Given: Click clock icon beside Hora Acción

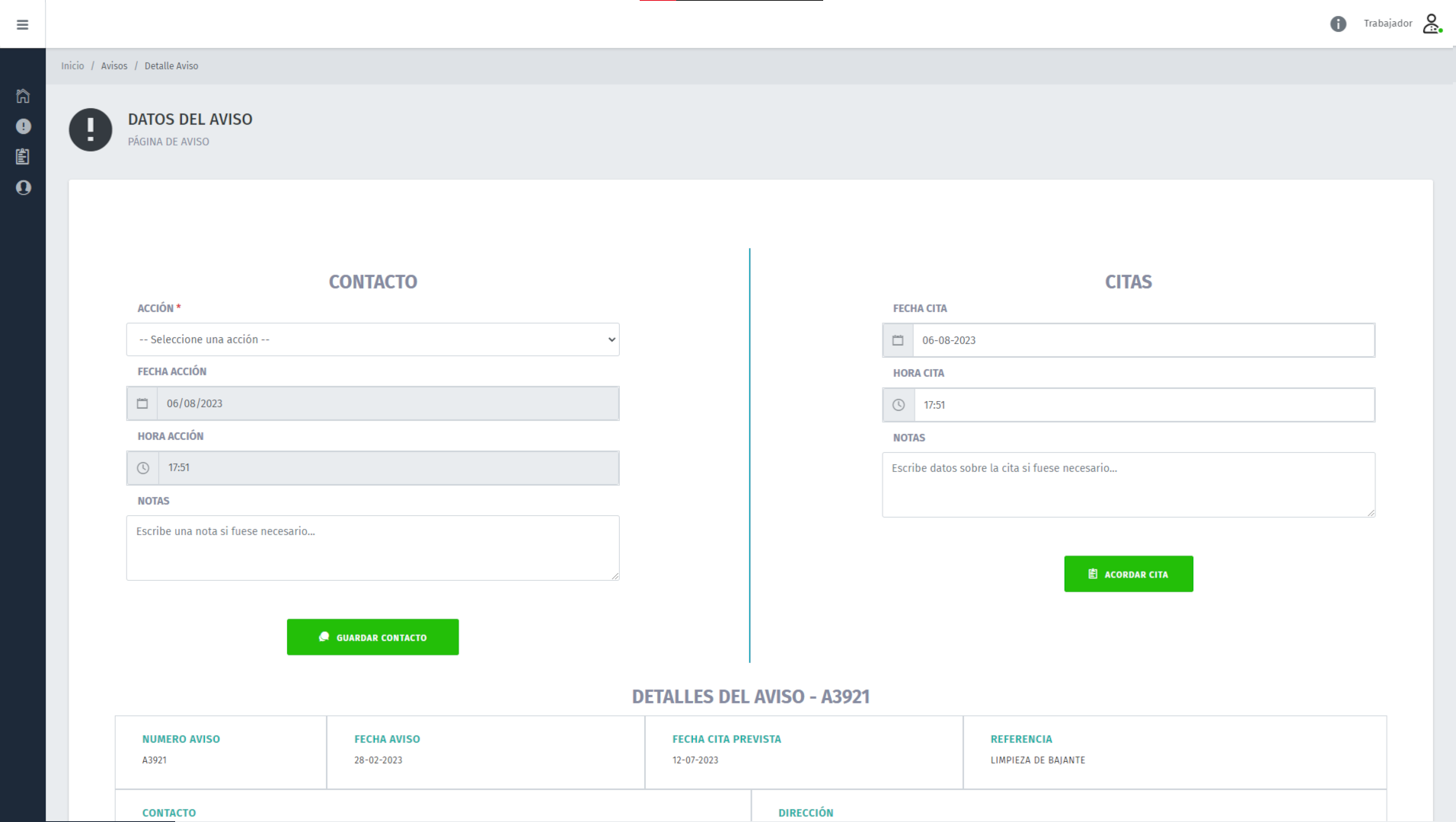Looking at the screenshot, I should (143, 468).
